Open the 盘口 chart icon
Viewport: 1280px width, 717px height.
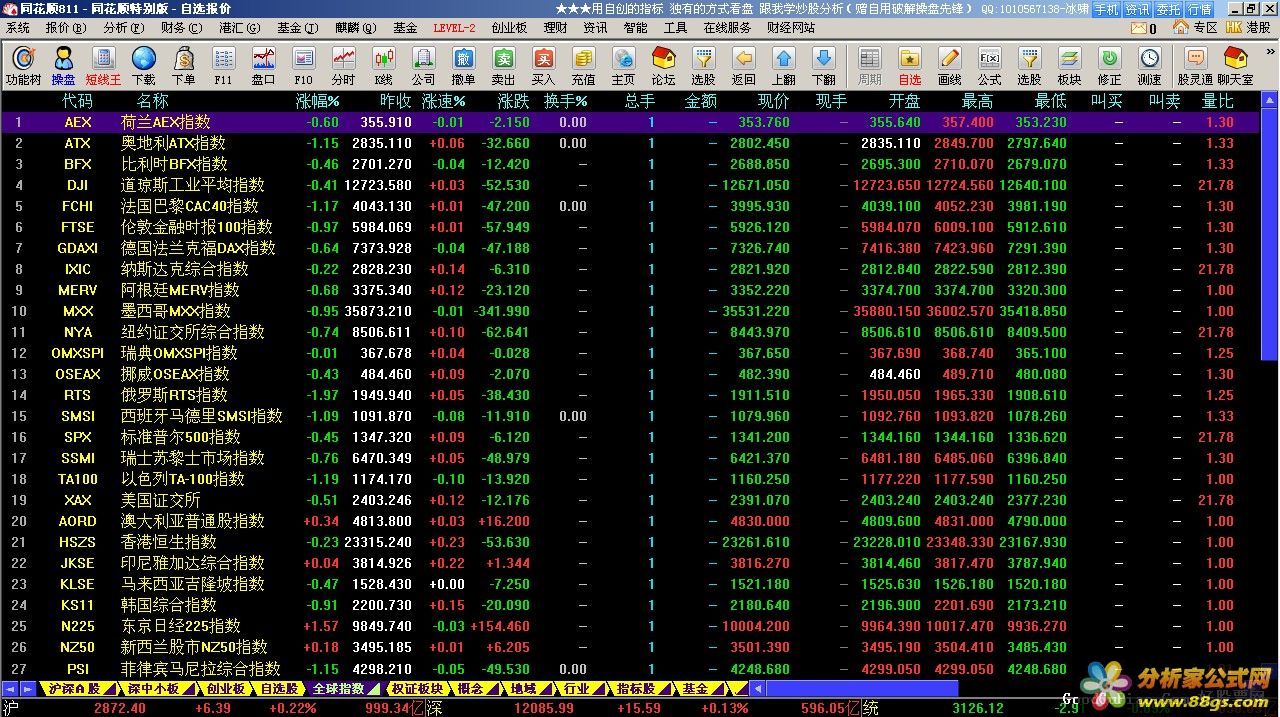point(263,65)
